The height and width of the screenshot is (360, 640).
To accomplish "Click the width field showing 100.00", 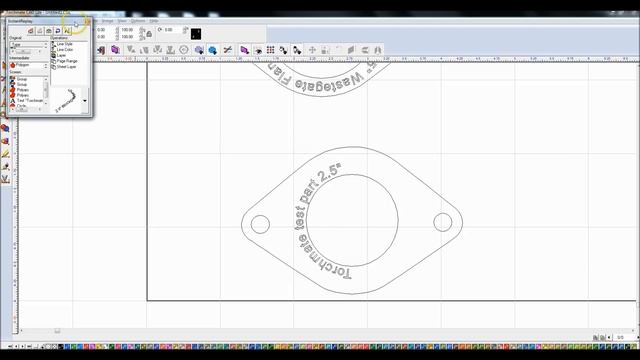I will pos(127,30).
